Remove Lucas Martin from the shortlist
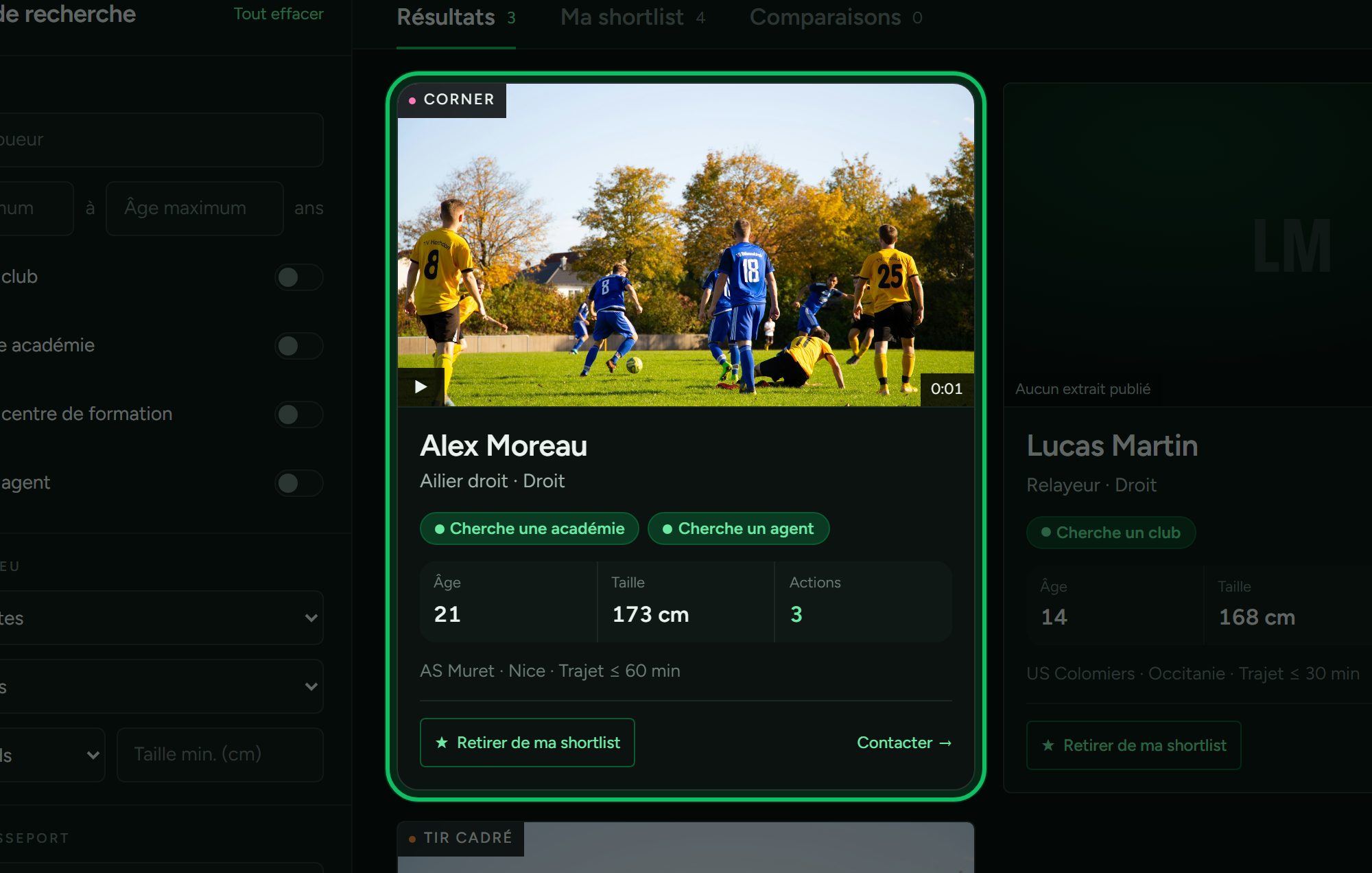The height and width of the screenshot is (873, 1372). (x=1133, y=745)
